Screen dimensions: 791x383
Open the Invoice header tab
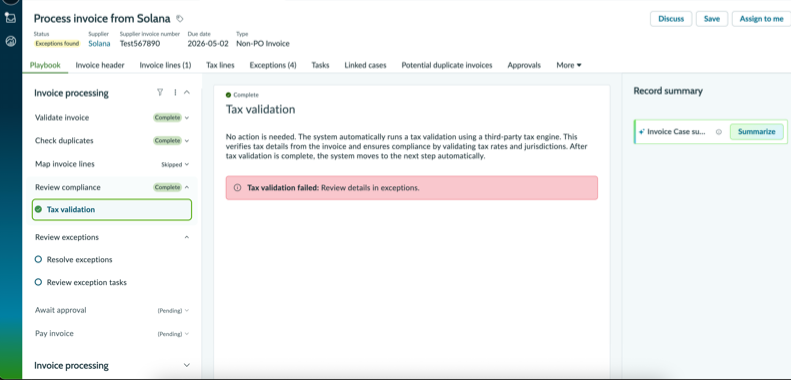tap(100, 65)
